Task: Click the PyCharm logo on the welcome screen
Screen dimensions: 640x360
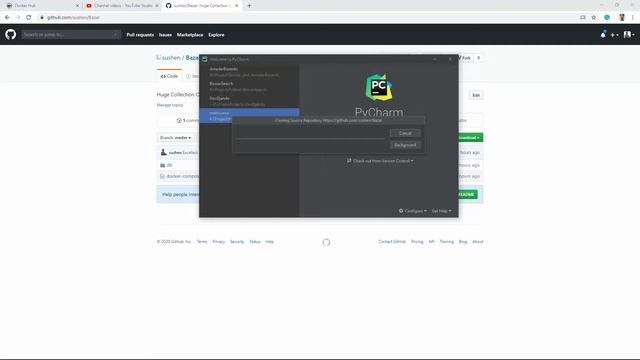Action: (379, 87)
